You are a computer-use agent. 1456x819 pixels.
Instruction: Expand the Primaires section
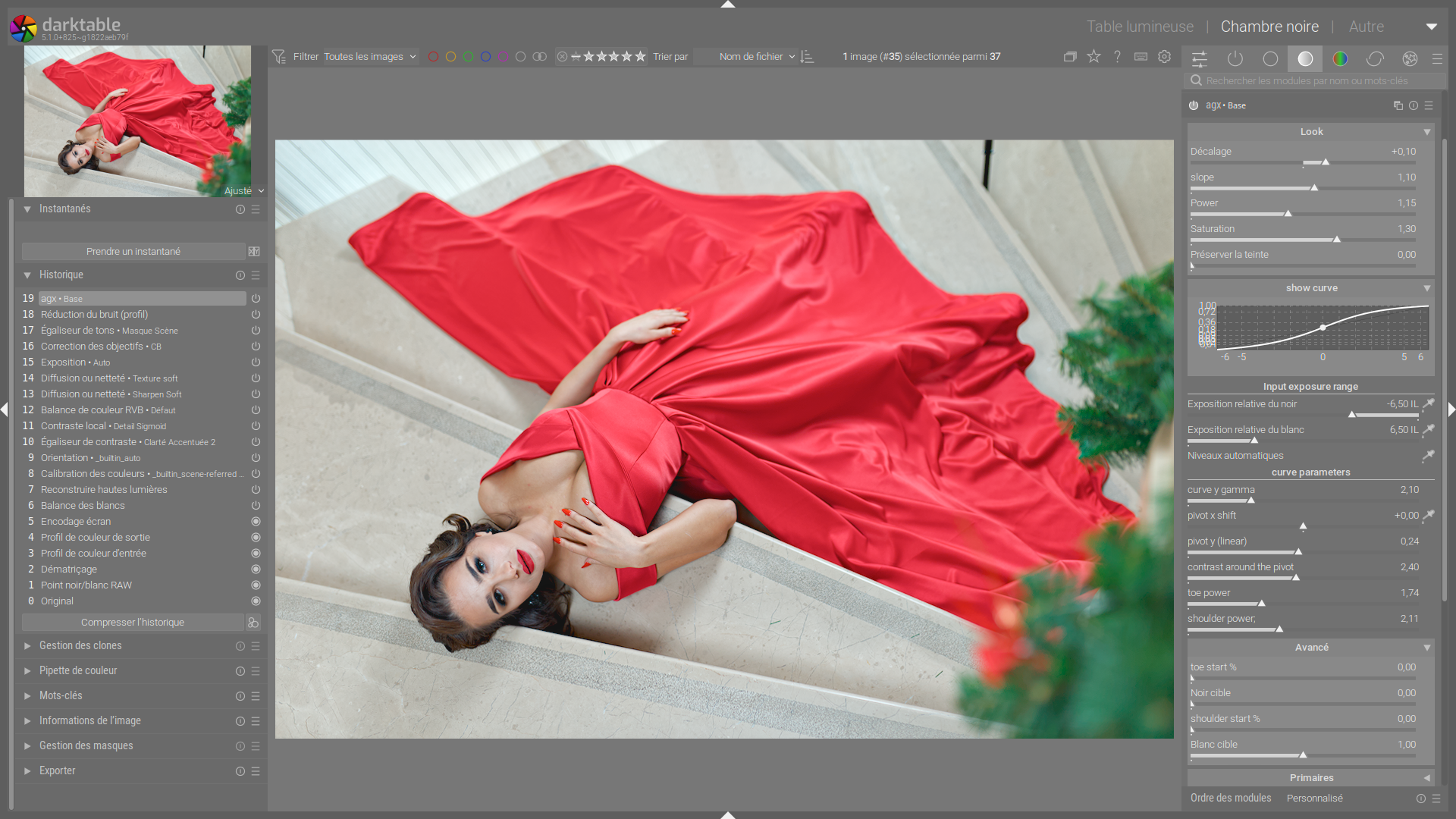click(x=1311, y=778)
